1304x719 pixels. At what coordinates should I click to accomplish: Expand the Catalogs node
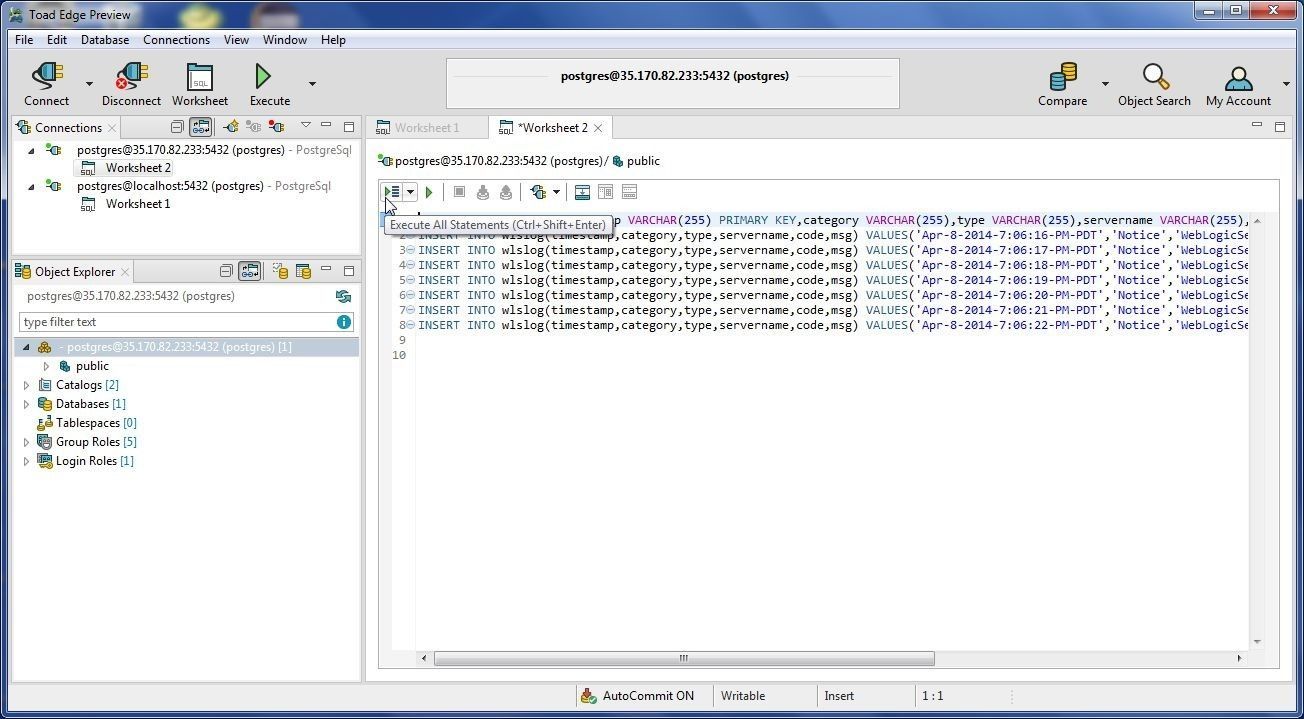[27, 385]
